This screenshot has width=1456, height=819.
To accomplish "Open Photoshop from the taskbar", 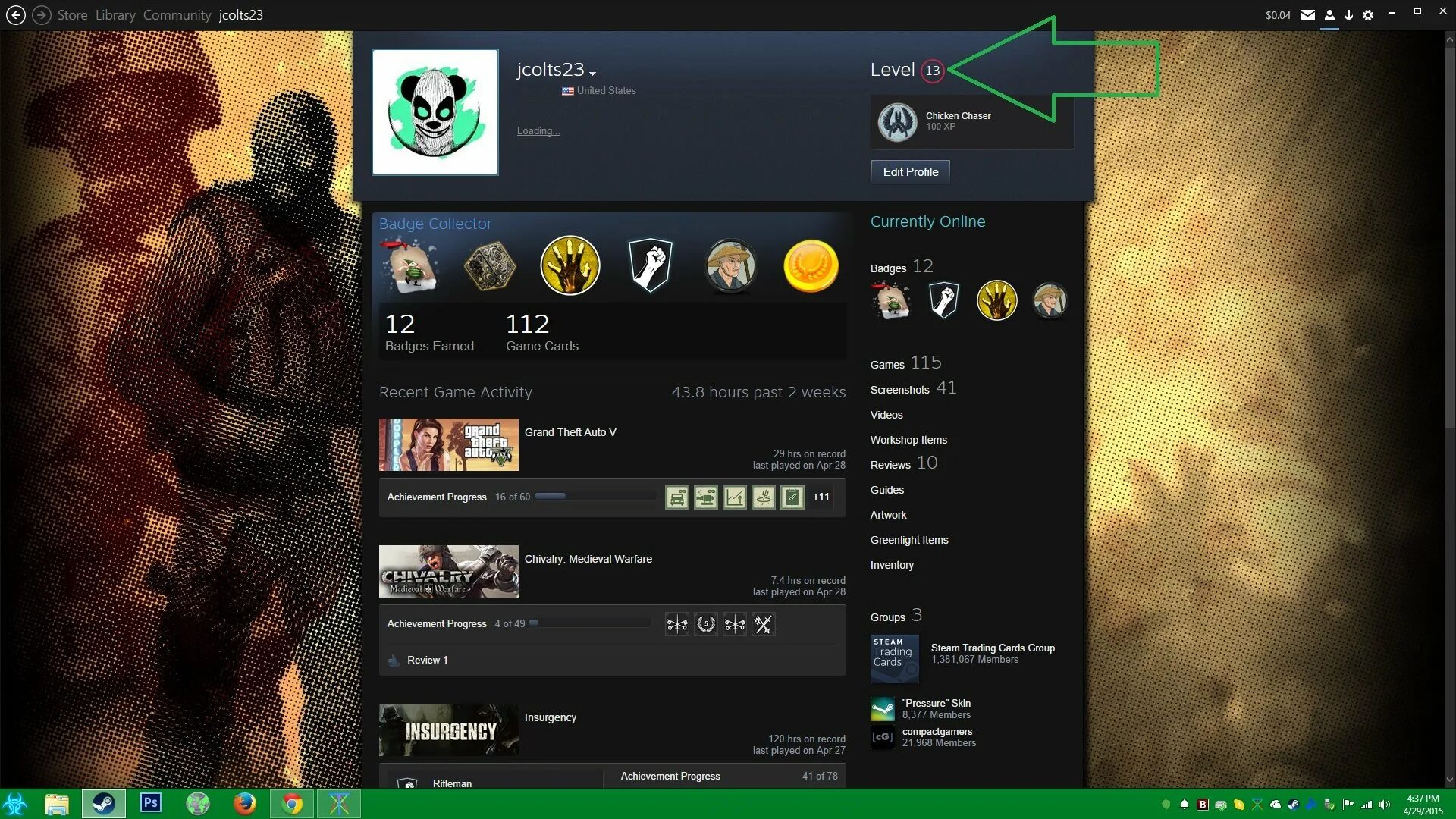I will pyautogui.click(x=151, y=803).
